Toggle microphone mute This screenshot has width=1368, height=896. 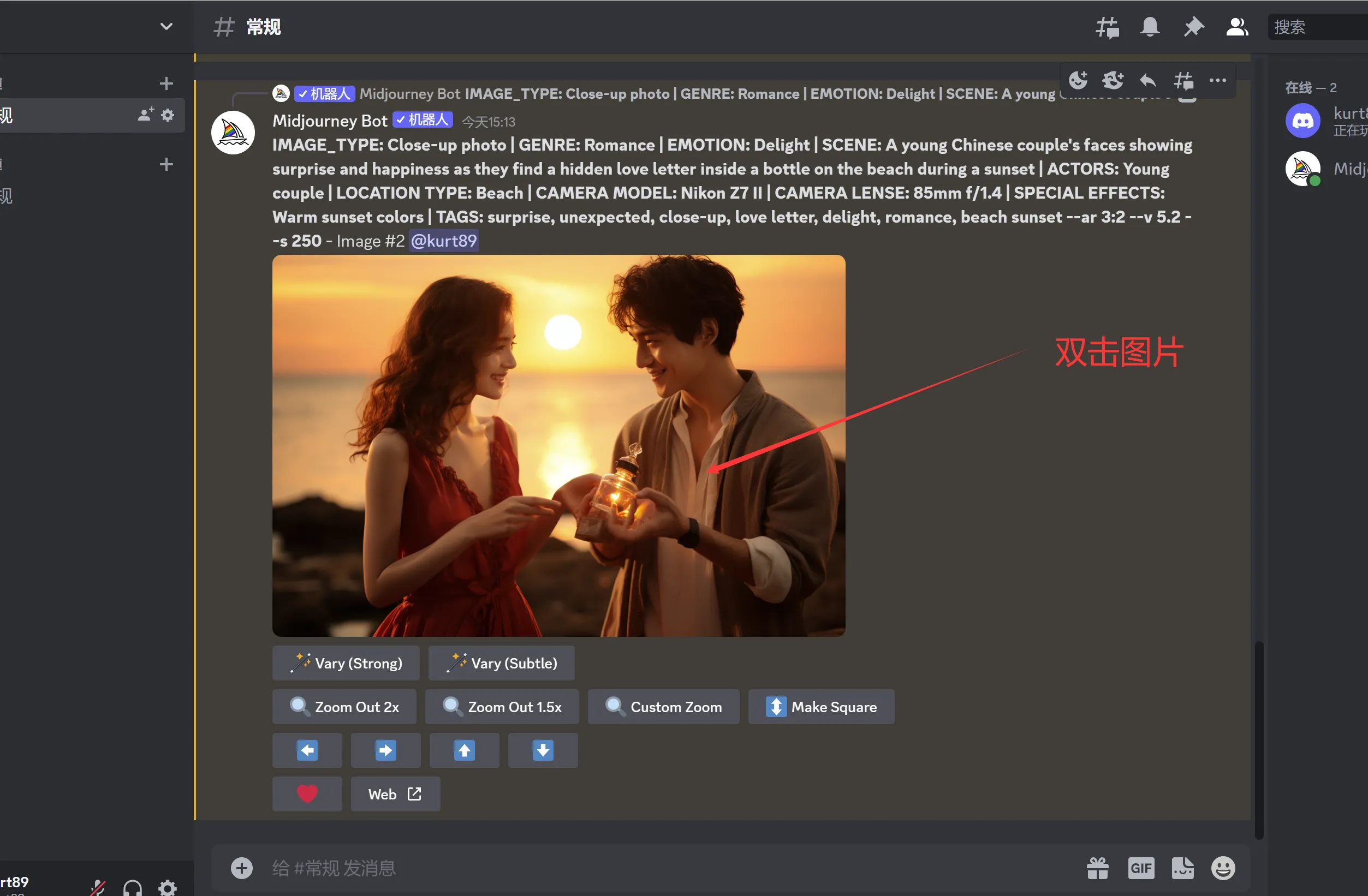click(x=98, y=887)
